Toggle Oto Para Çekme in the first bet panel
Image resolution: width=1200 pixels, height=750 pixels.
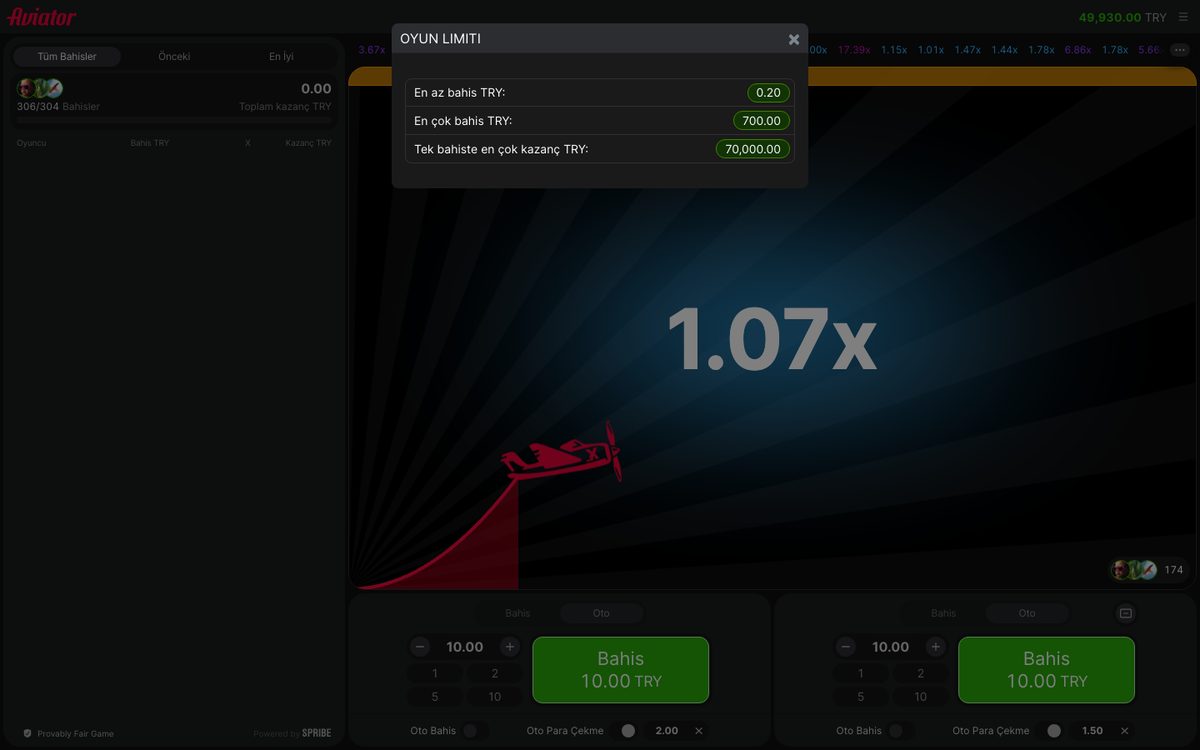click(624, 731)
